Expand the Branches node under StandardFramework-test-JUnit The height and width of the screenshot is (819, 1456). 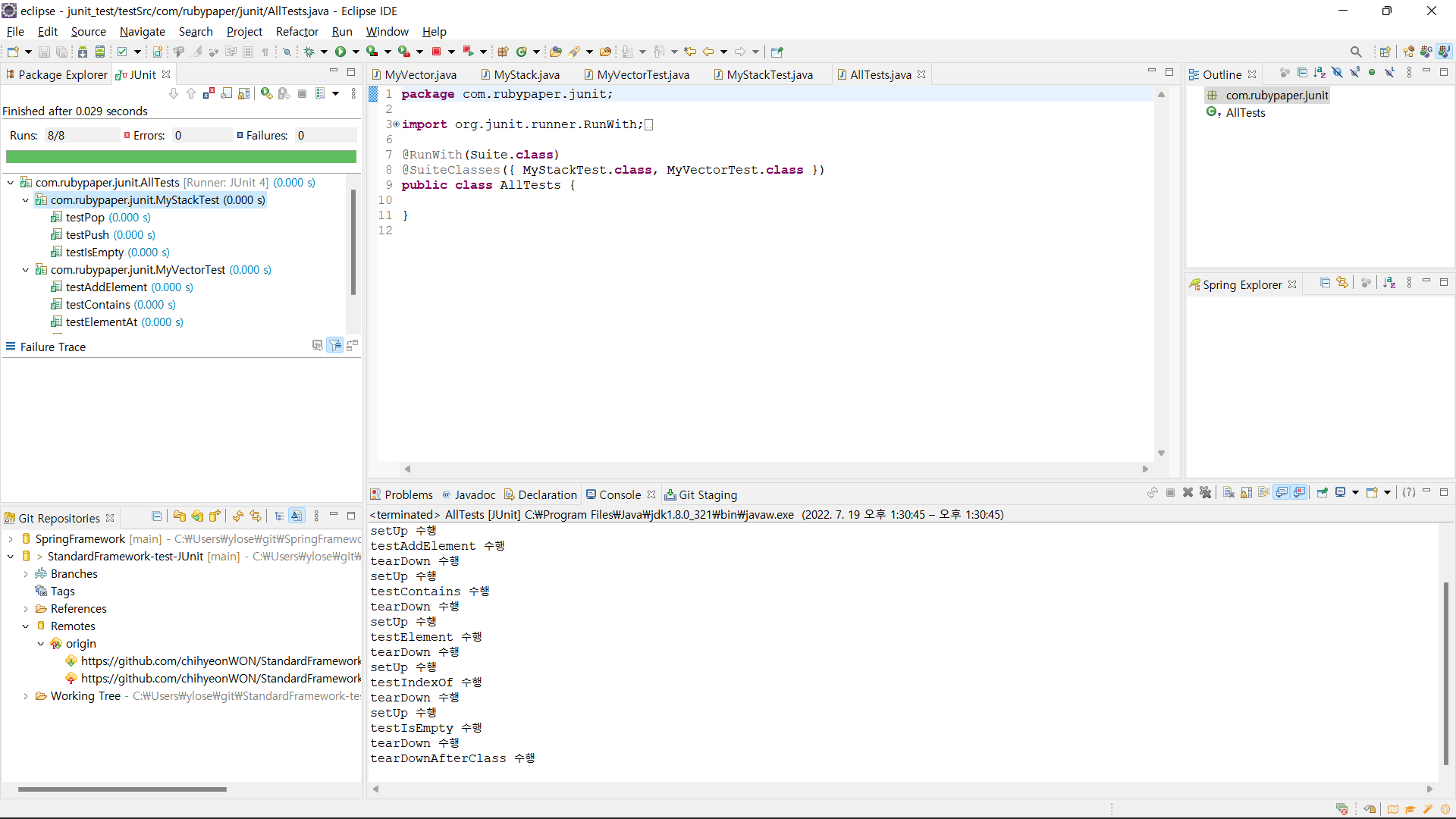(x=25, y=574)
